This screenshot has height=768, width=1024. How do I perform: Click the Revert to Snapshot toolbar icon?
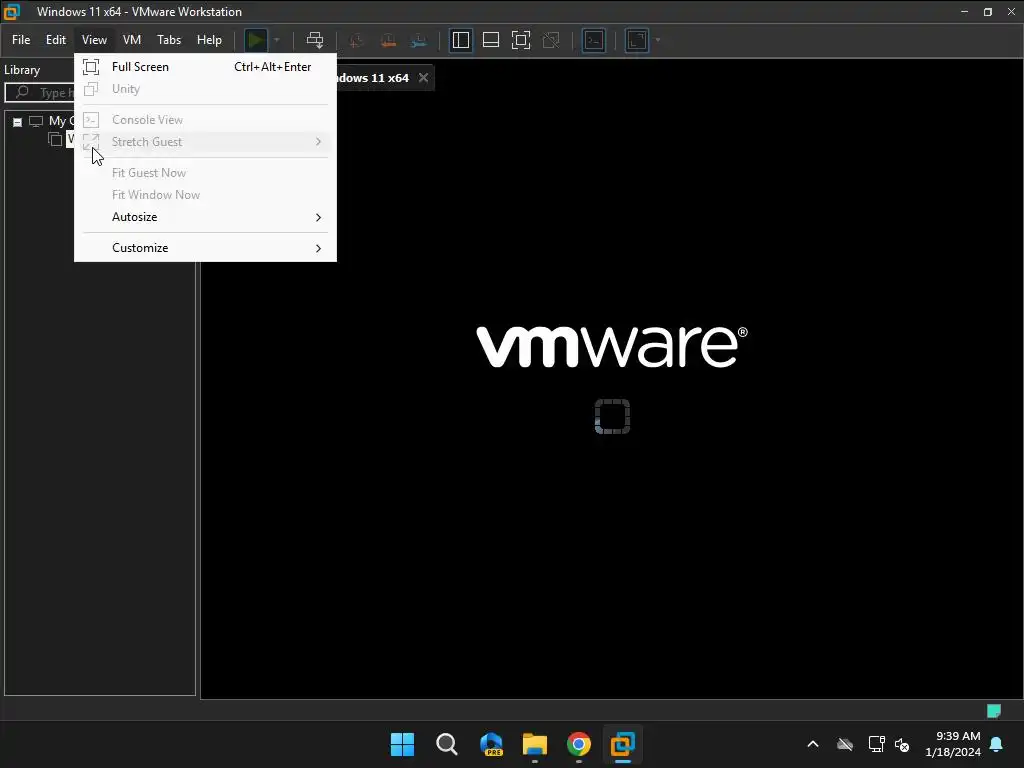point(388,40)
